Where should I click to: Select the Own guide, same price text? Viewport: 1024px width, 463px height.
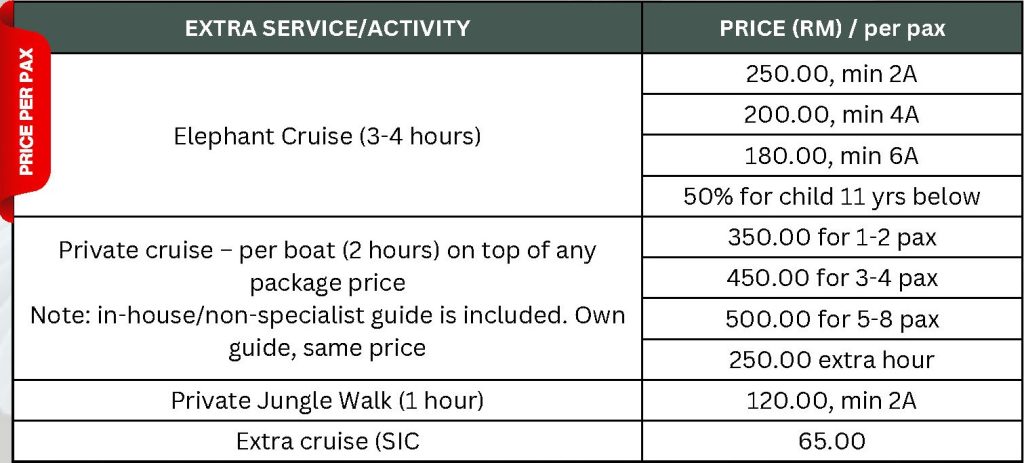pos(327,348)
